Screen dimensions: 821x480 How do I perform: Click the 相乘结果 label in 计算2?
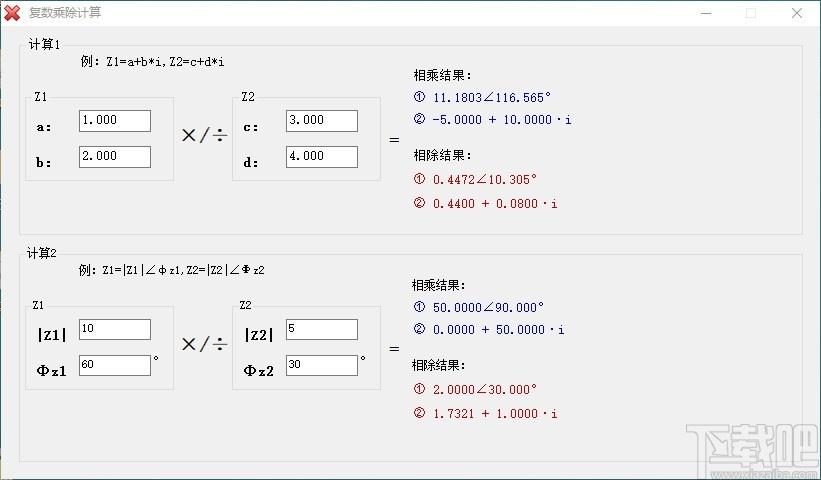[x=438, y=285]
